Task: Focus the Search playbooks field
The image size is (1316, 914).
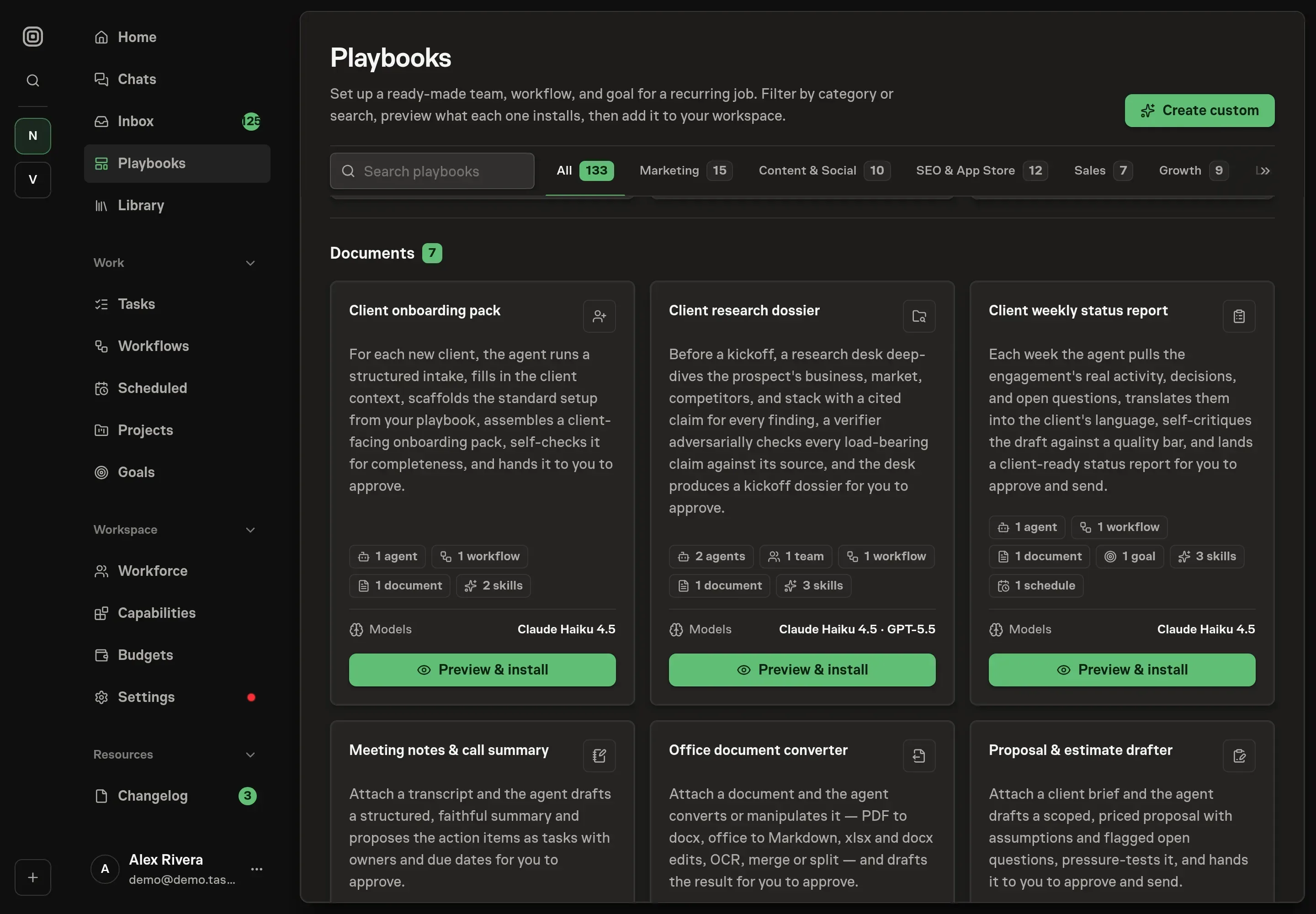Action: (432, 170)
